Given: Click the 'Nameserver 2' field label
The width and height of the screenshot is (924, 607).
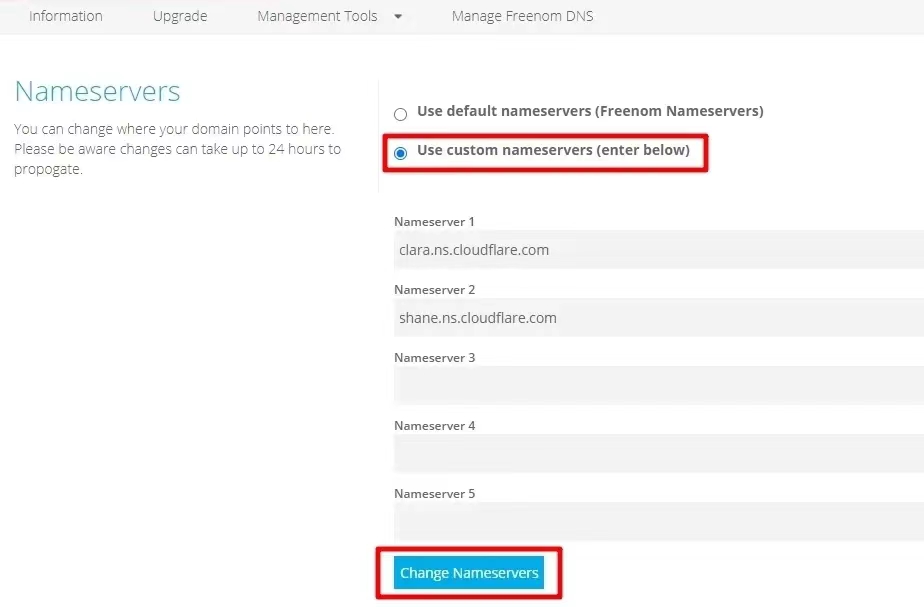Looking at the screenshot, I should click(x=434, y=290).
